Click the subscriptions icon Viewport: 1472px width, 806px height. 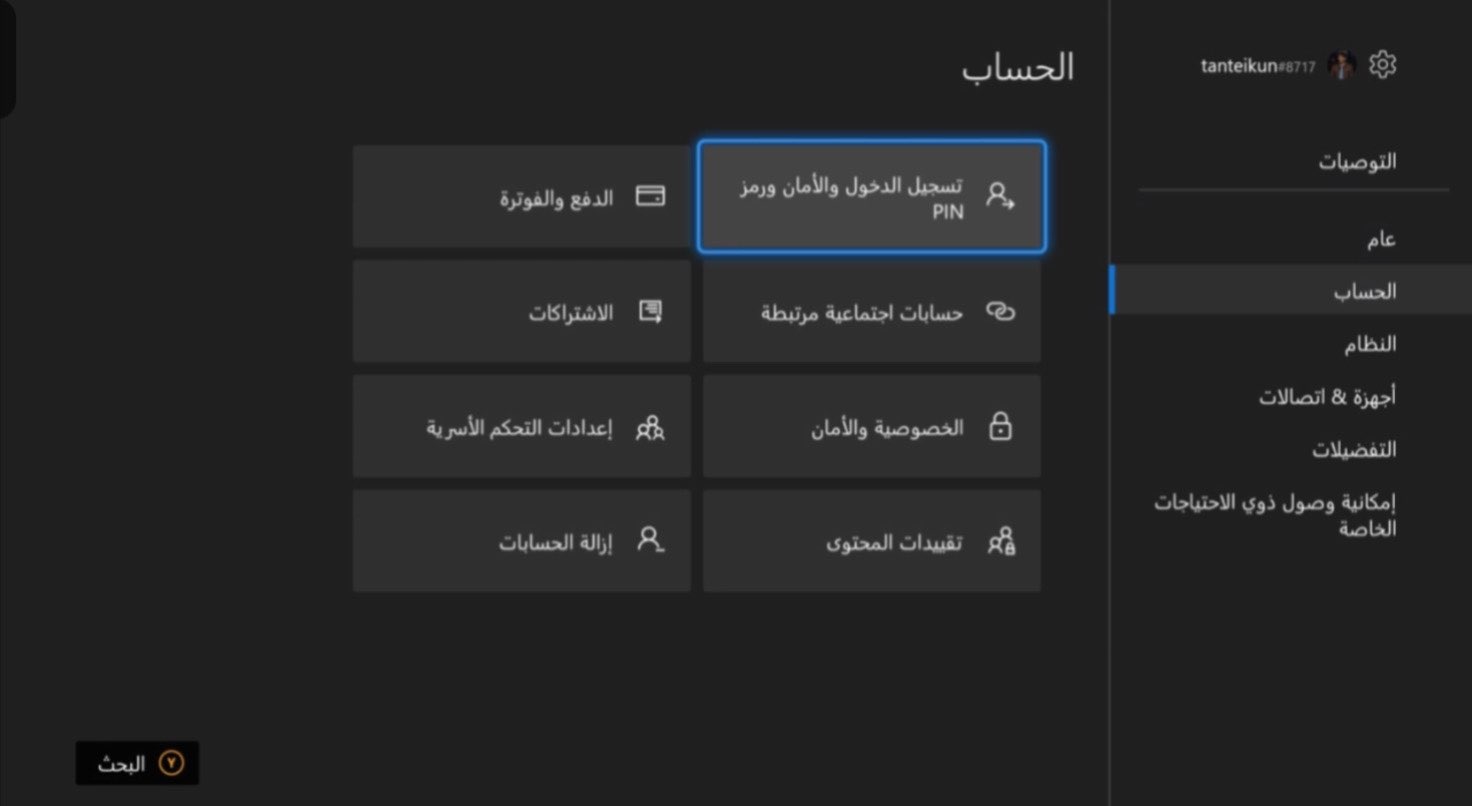(650, 312)
